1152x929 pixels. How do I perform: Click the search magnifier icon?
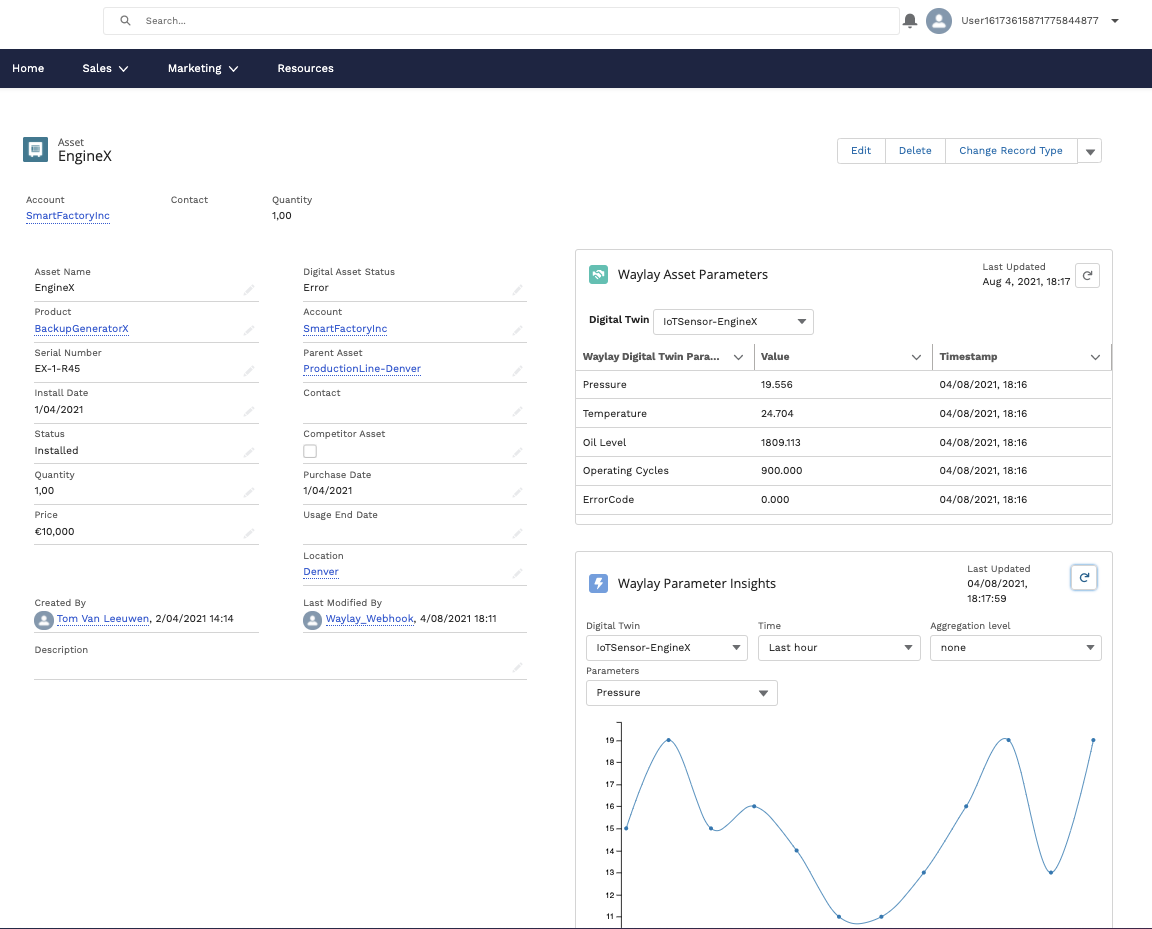126,21
